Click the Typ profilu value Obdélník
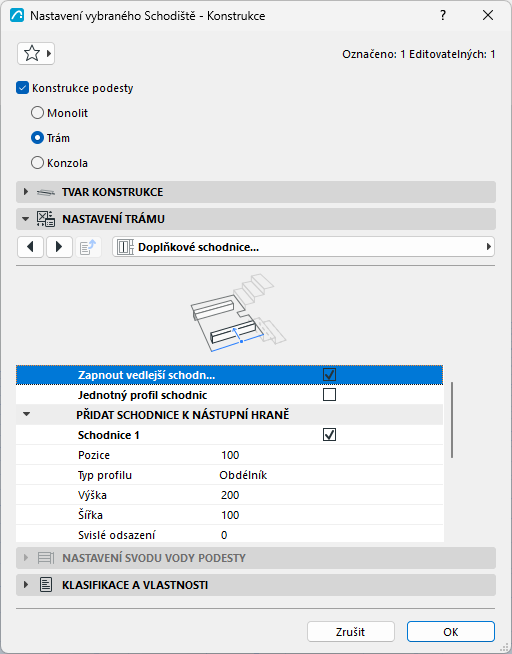Viewport: 512px width, 654px height. coord(243,475)
